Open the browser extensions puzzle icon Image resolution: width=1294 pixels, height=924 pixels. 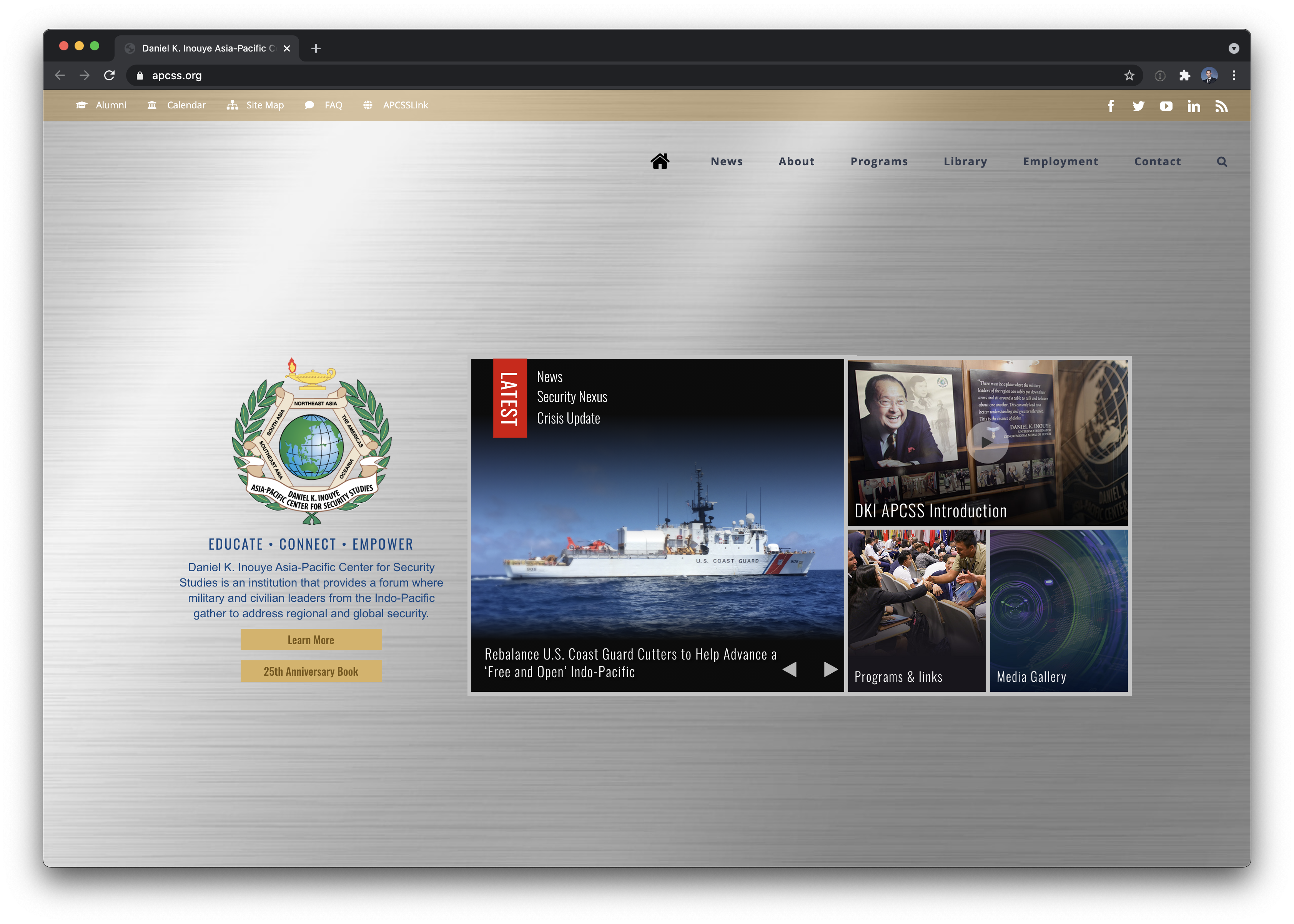(x=1185, y=76)
